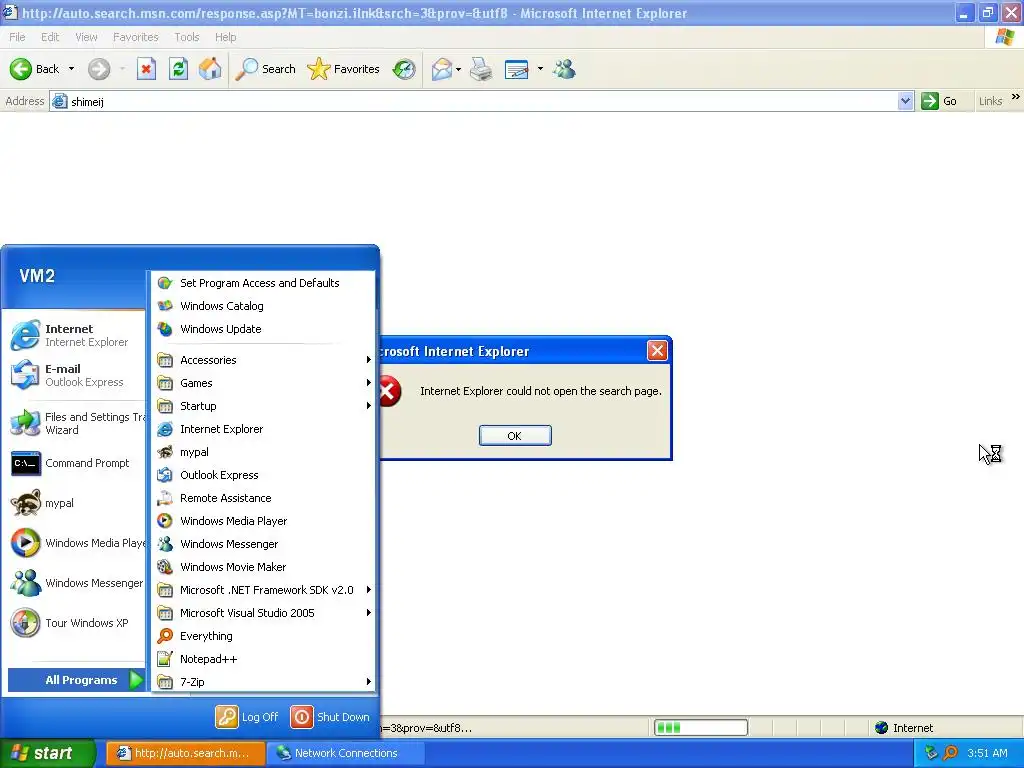Click the network tray icon

coord(931,753)
